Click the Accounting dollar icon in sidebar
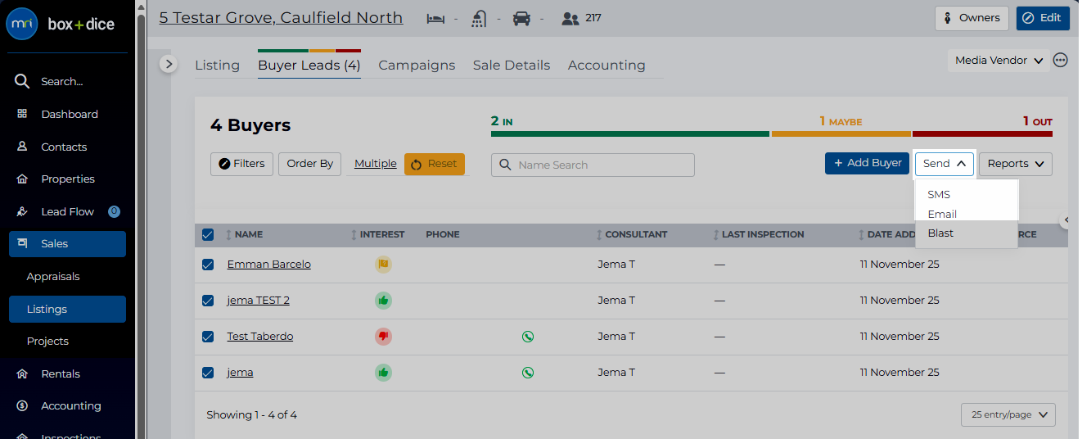 click(x=22, y=406)
